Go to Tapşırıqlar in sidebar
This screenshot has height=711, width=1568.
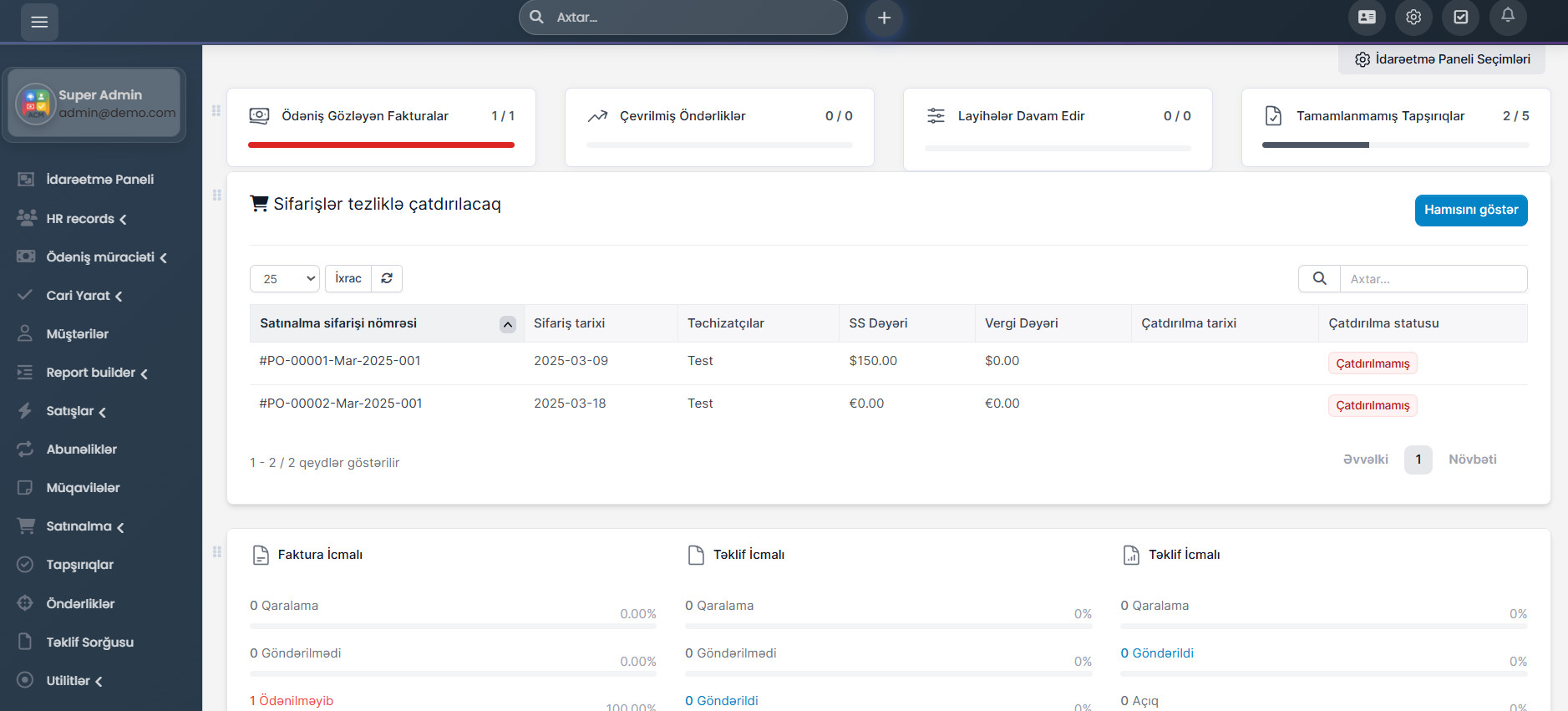point(79,565)
